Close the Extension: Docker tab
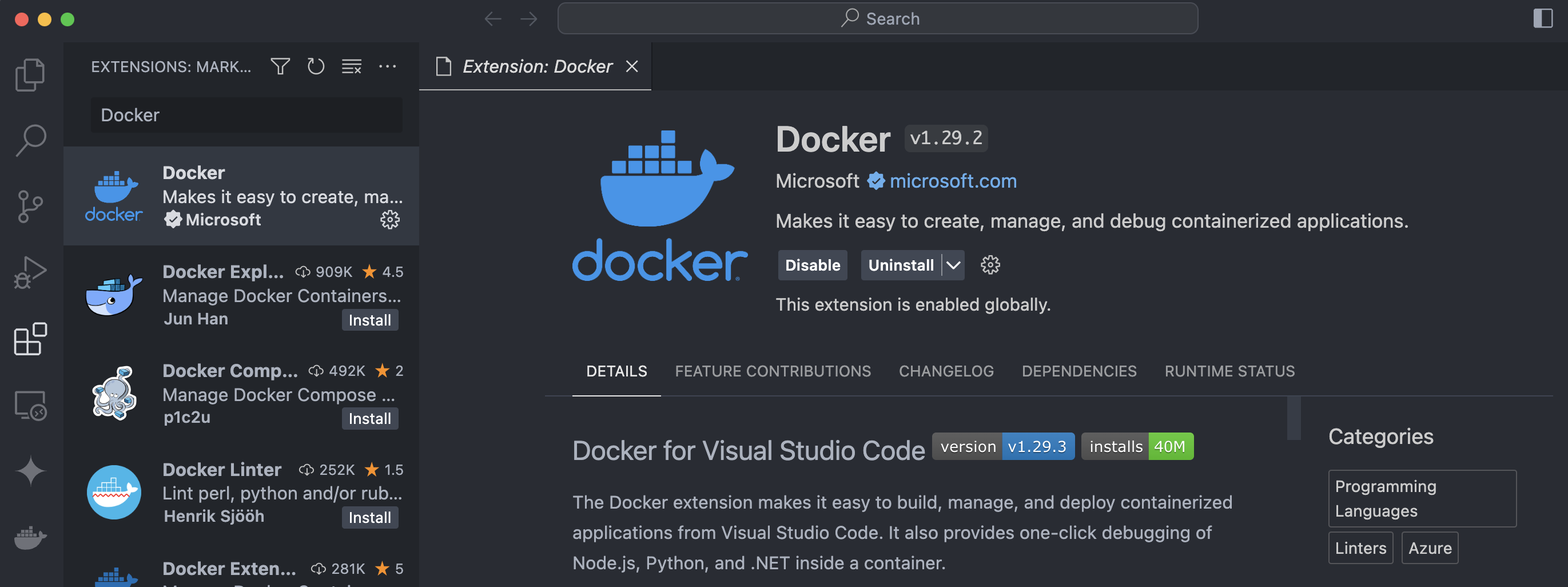The height and width of the screenshot is (587, 1568). 632,66
